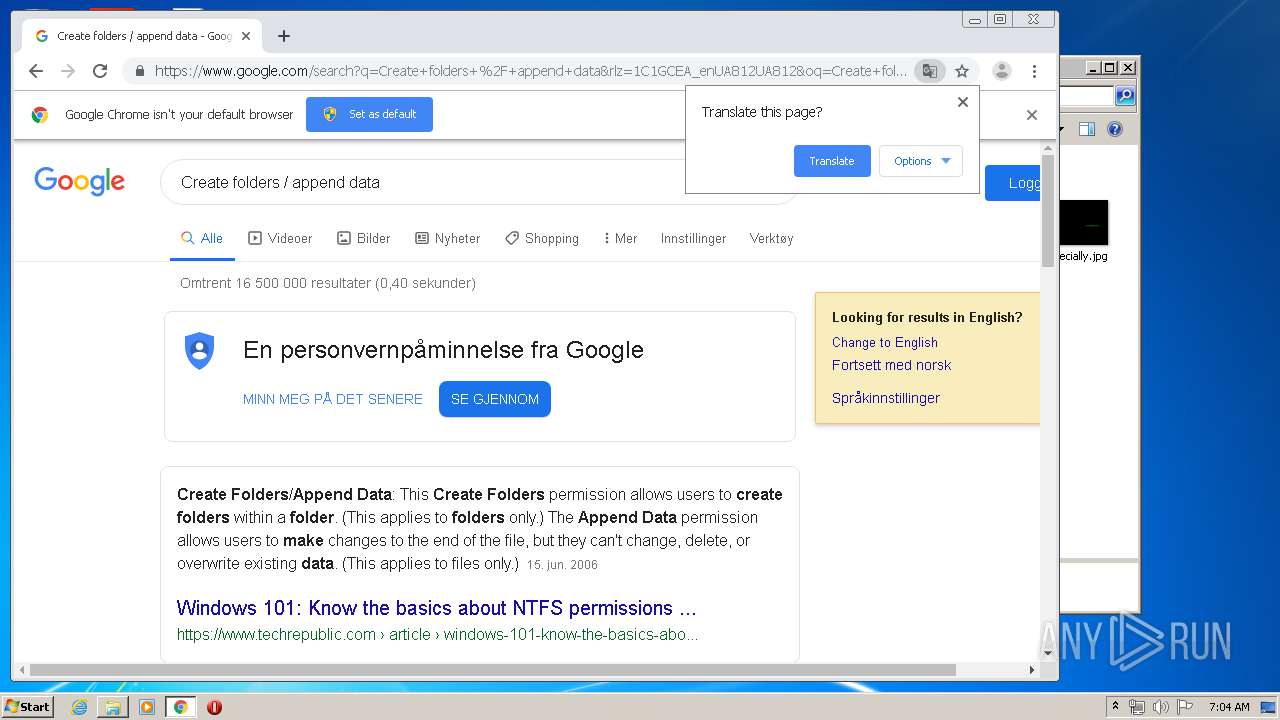Open Språkinnstillinger link
Image resolution: width=1280 pixels, height=720 pixels.
coord(886,398)
